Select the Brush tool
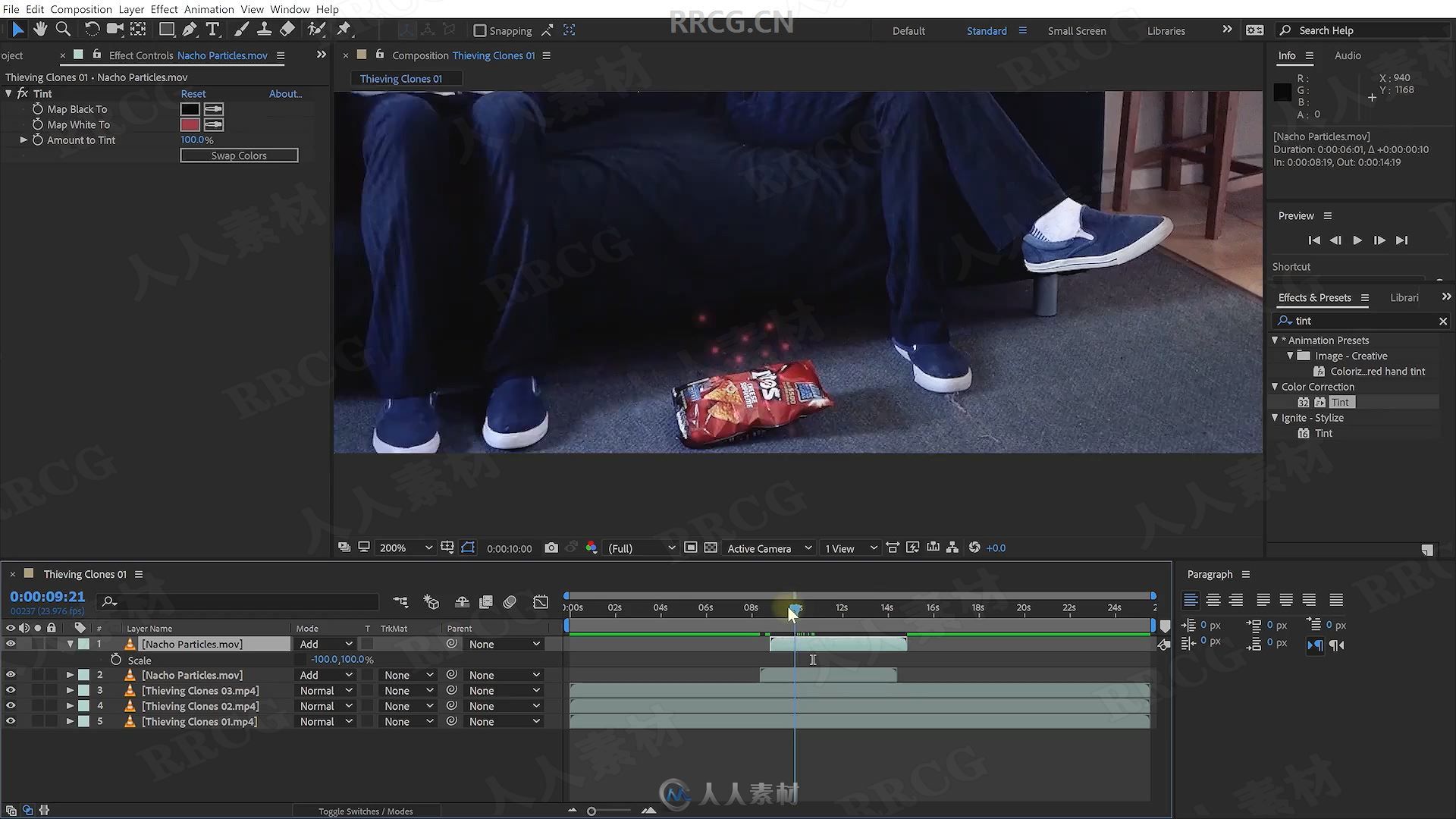The image size is (1456, 819). pyautogui.click(x=241, y=30)
